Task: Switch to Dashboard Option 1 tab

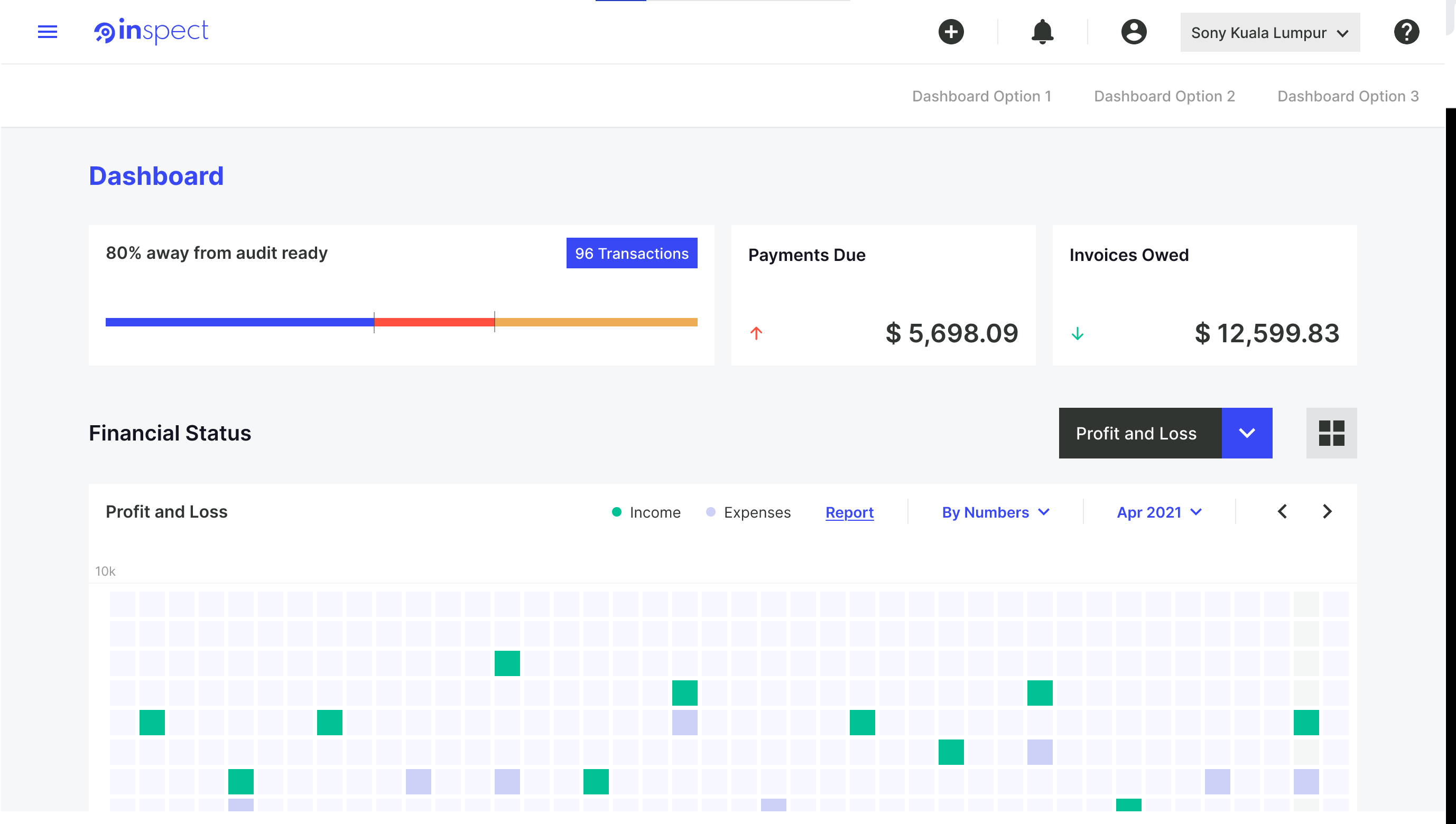Action: coord(981,96)
